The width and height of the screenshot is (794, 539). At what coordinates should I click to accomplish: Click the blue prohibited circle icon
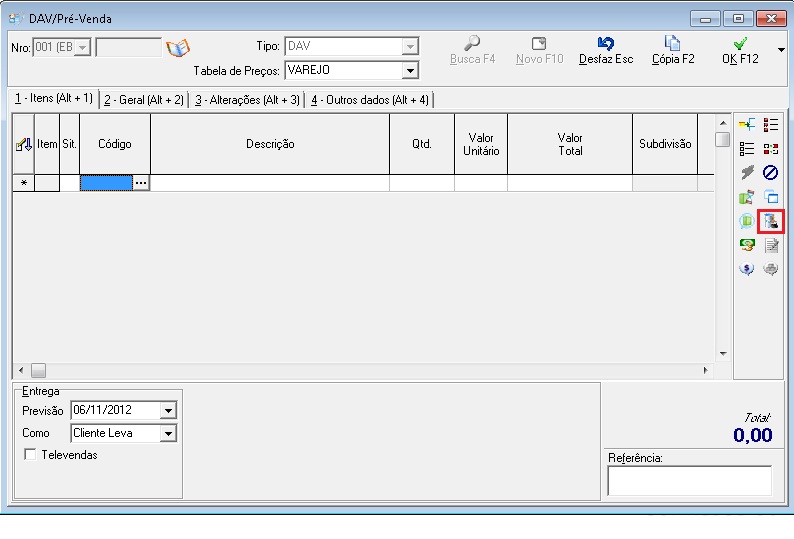771,173
